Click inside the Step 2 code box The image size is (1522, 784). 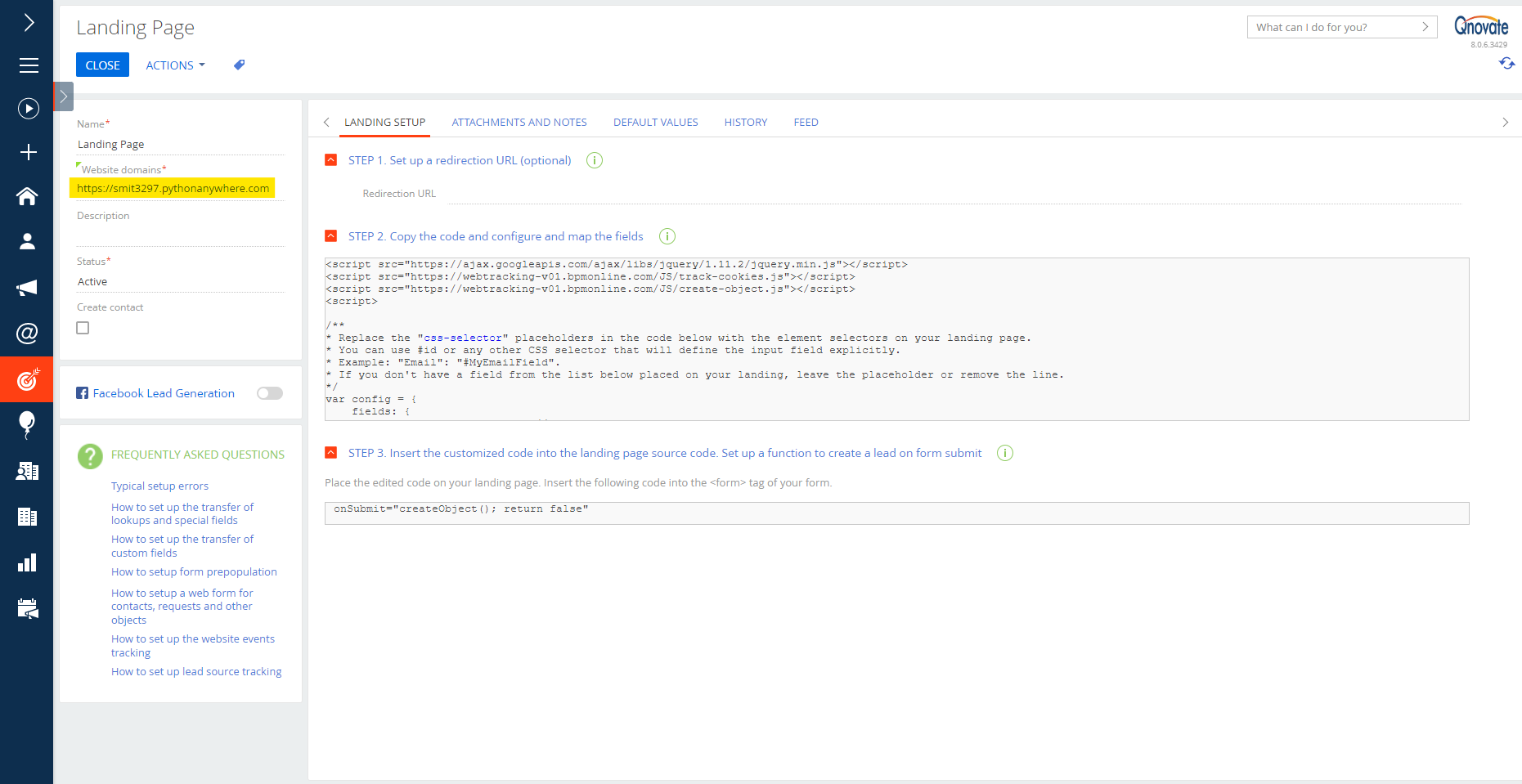click(x=896, y=339)
